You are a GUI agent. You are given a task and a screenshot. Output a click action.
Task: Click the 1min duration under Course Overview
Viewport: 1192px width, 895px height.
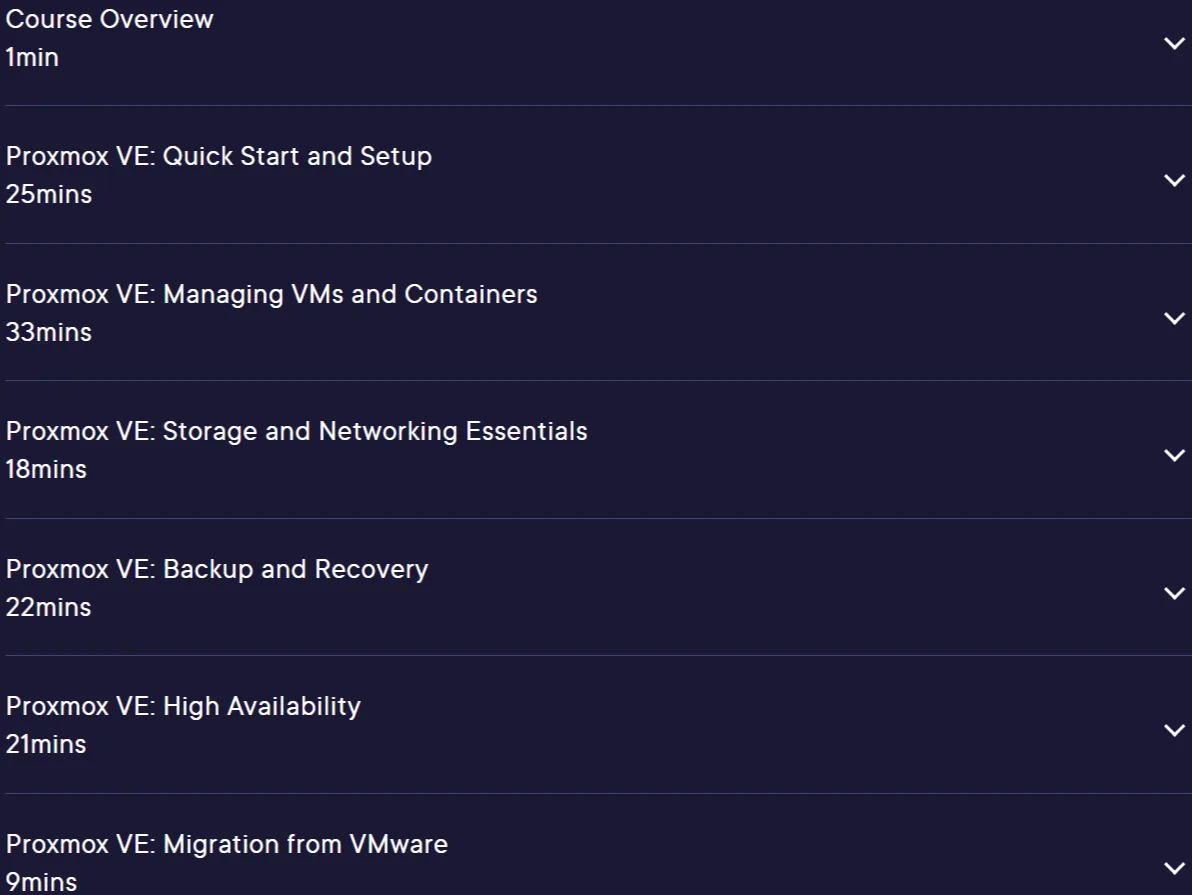pos(32,57)
